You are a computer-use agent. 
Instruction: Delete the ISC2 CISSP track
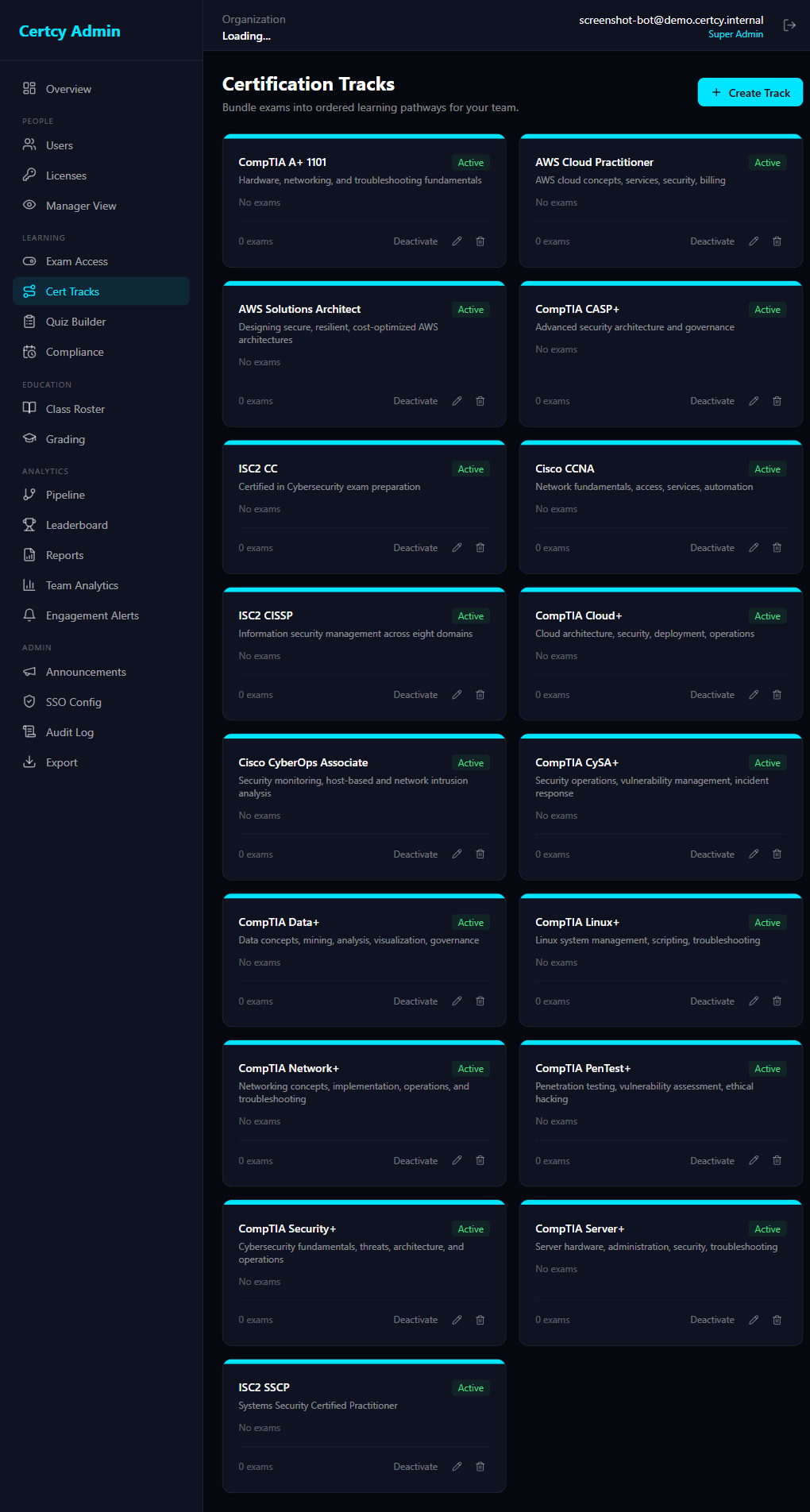[x=480, y=695]
